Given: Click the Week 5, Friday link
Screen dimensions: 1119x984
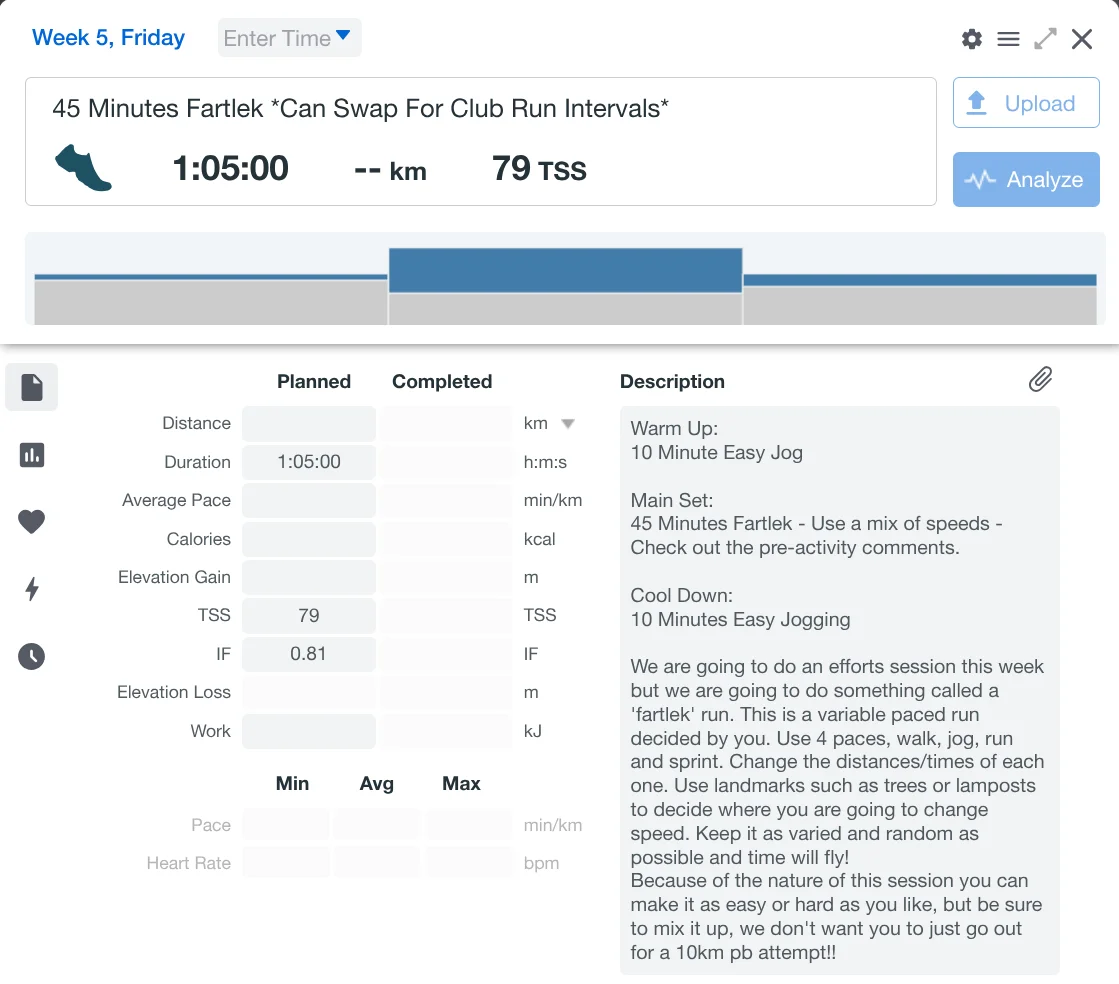Looking at the screenshot, I should [x=108, y=38].
